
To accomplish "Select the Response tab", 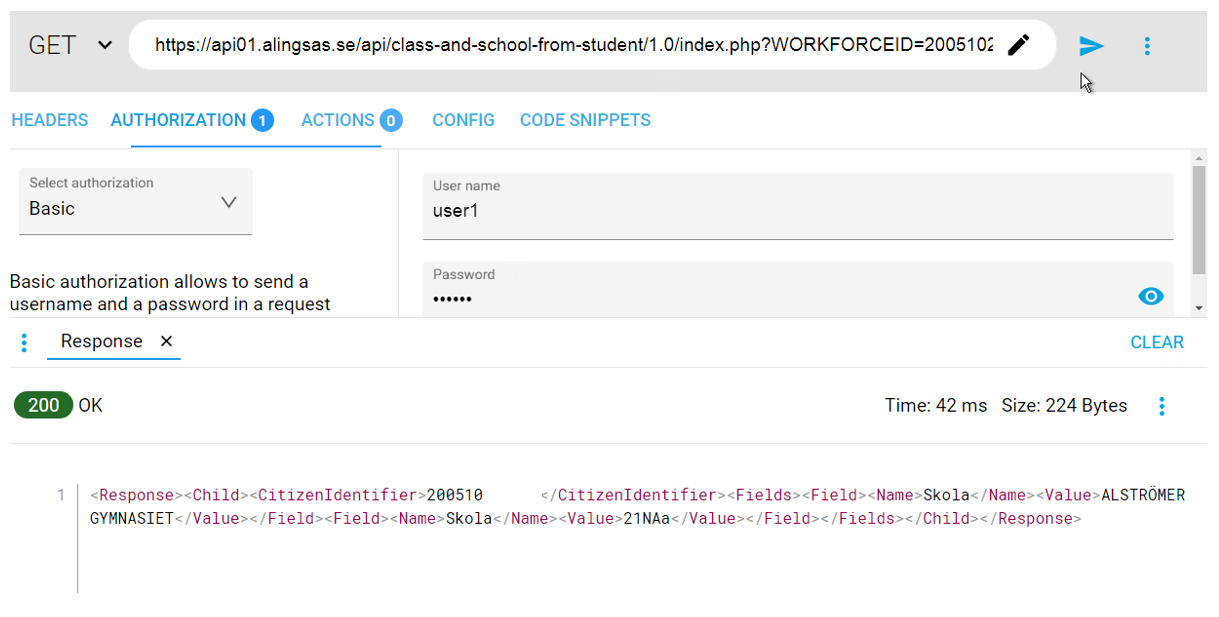I will tap(101, 341).
